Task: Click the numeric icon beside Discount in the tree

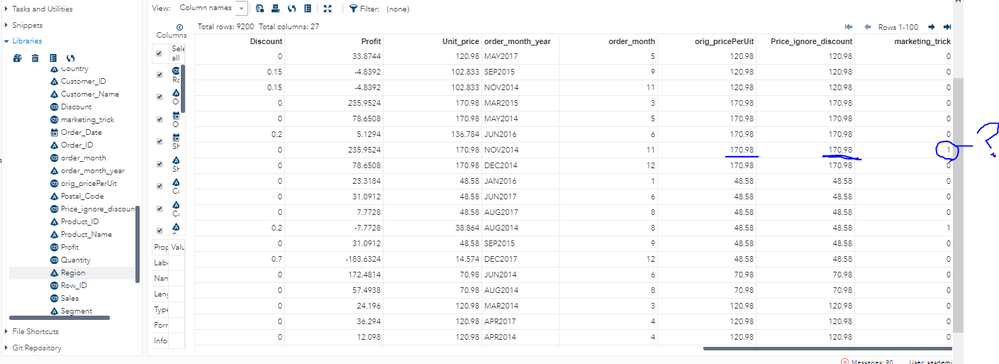Action: [x=54, y=107]
